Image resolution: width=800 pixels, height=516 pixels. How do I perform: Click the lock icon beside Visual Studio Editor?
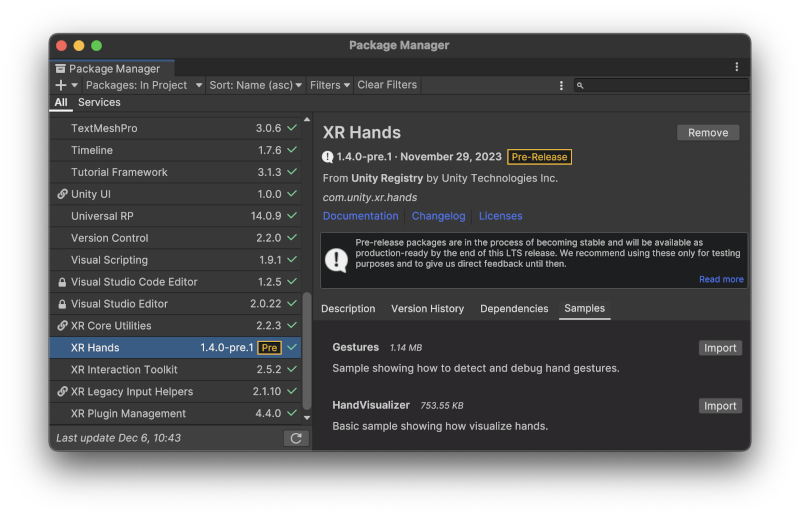(63, 304)
